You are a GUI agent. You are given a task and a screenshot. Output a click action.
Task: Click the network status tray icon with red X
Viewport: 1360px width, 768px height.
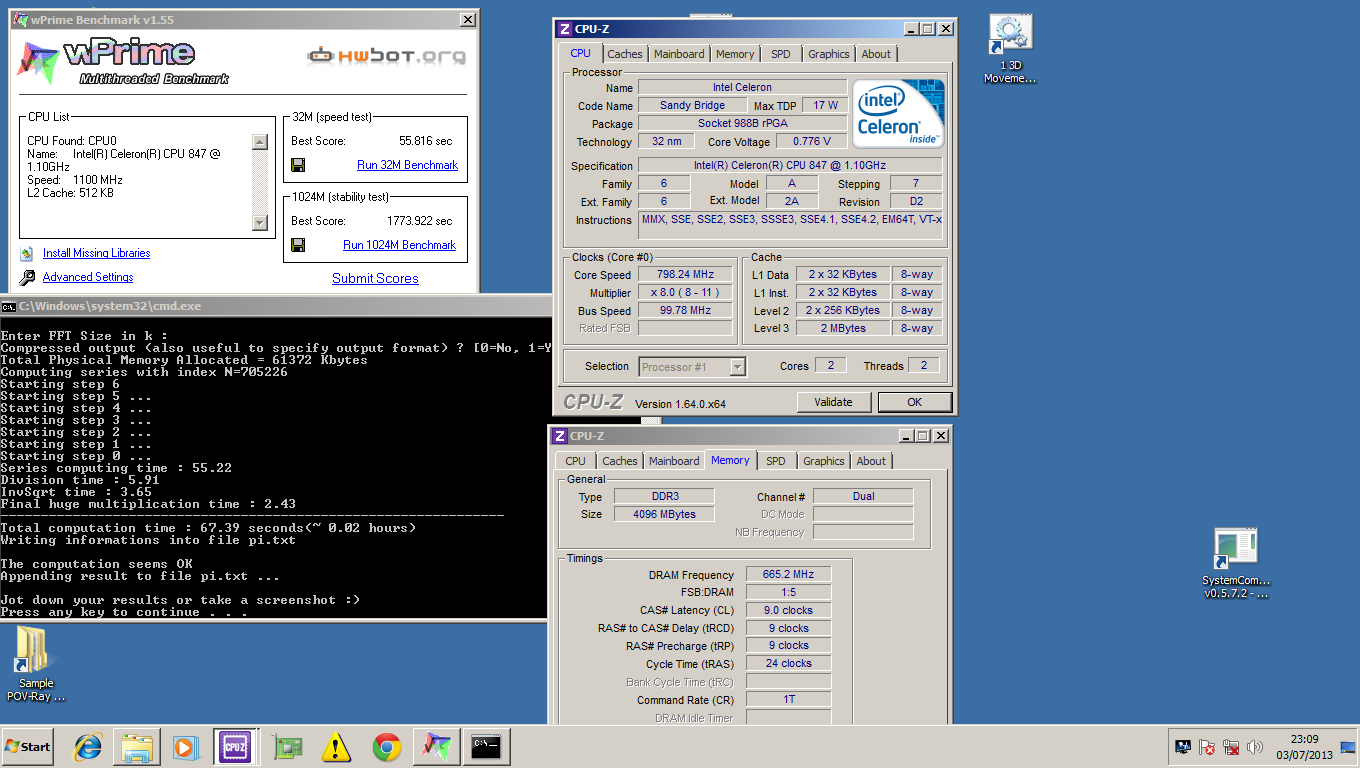pos(1231,747)
